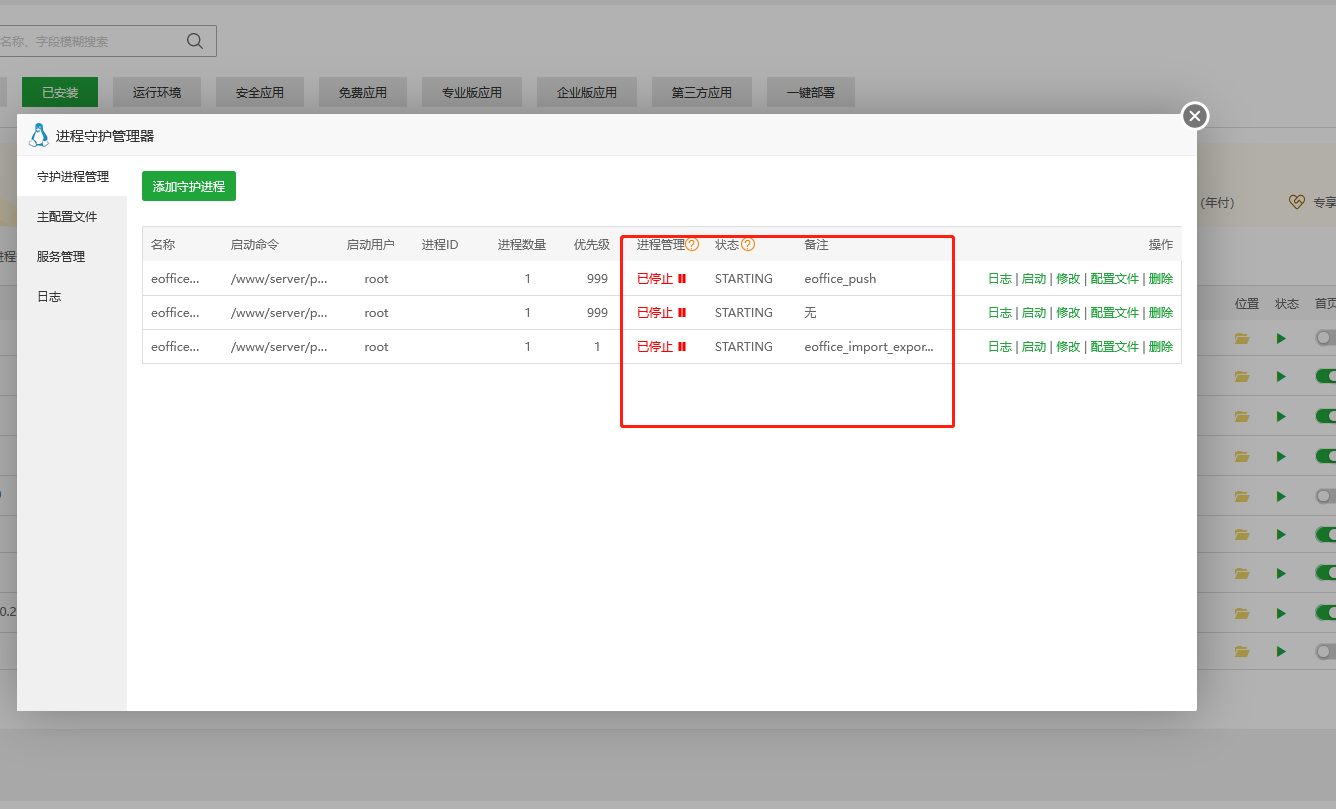Switch to the 运行环境 tab
1336x809 pixels.
(x=157, y=92)
